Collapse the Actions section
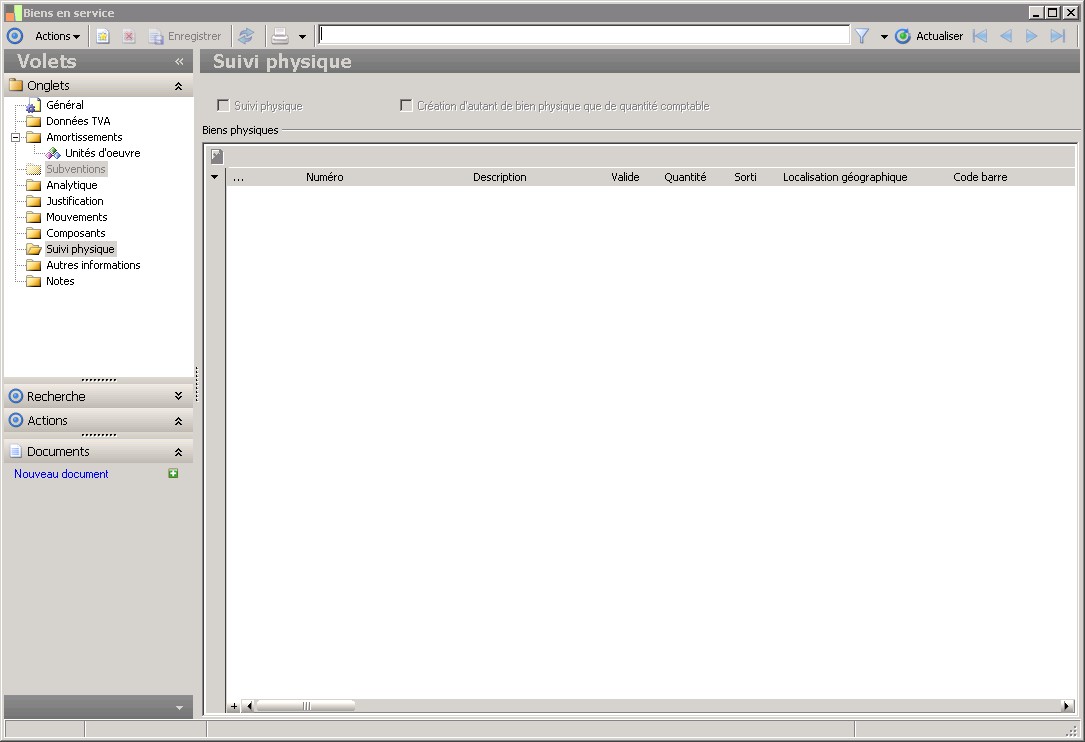 179,421
